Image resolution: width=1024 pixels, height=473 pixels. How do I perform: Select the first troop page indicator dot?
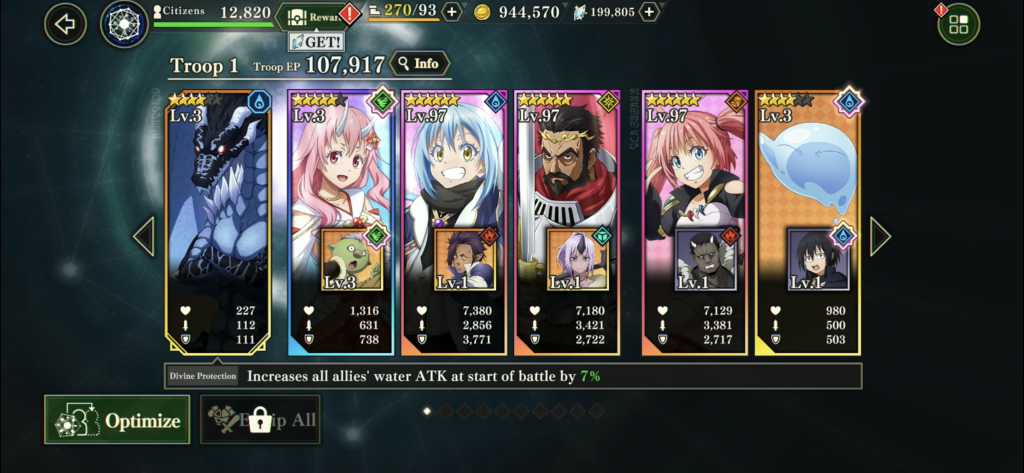pyautogui.click(x=427, y=411)
